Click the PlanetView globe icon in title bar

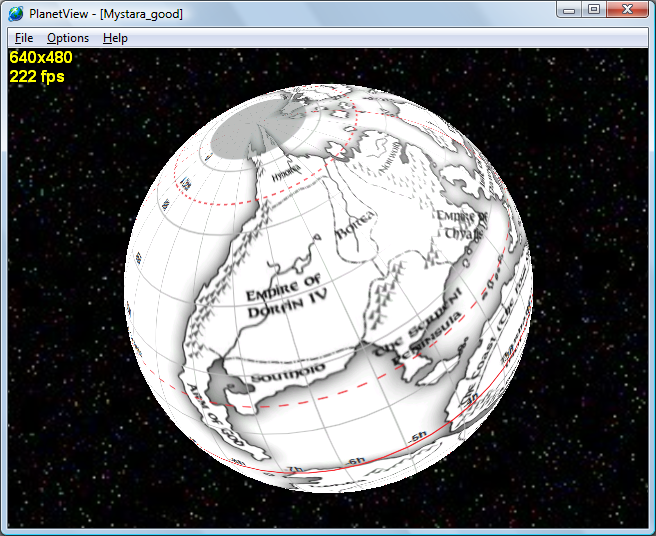15,14
